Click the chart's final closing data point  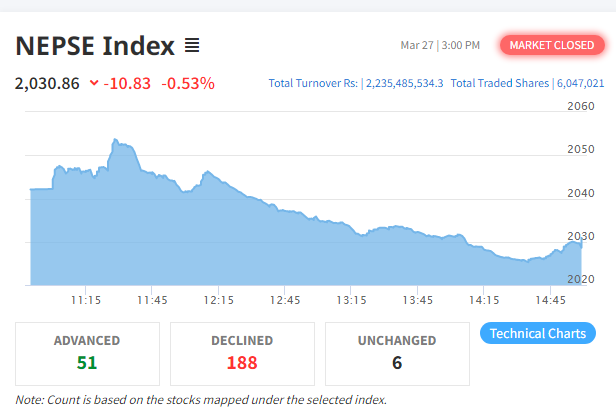(x=581, y=240)
